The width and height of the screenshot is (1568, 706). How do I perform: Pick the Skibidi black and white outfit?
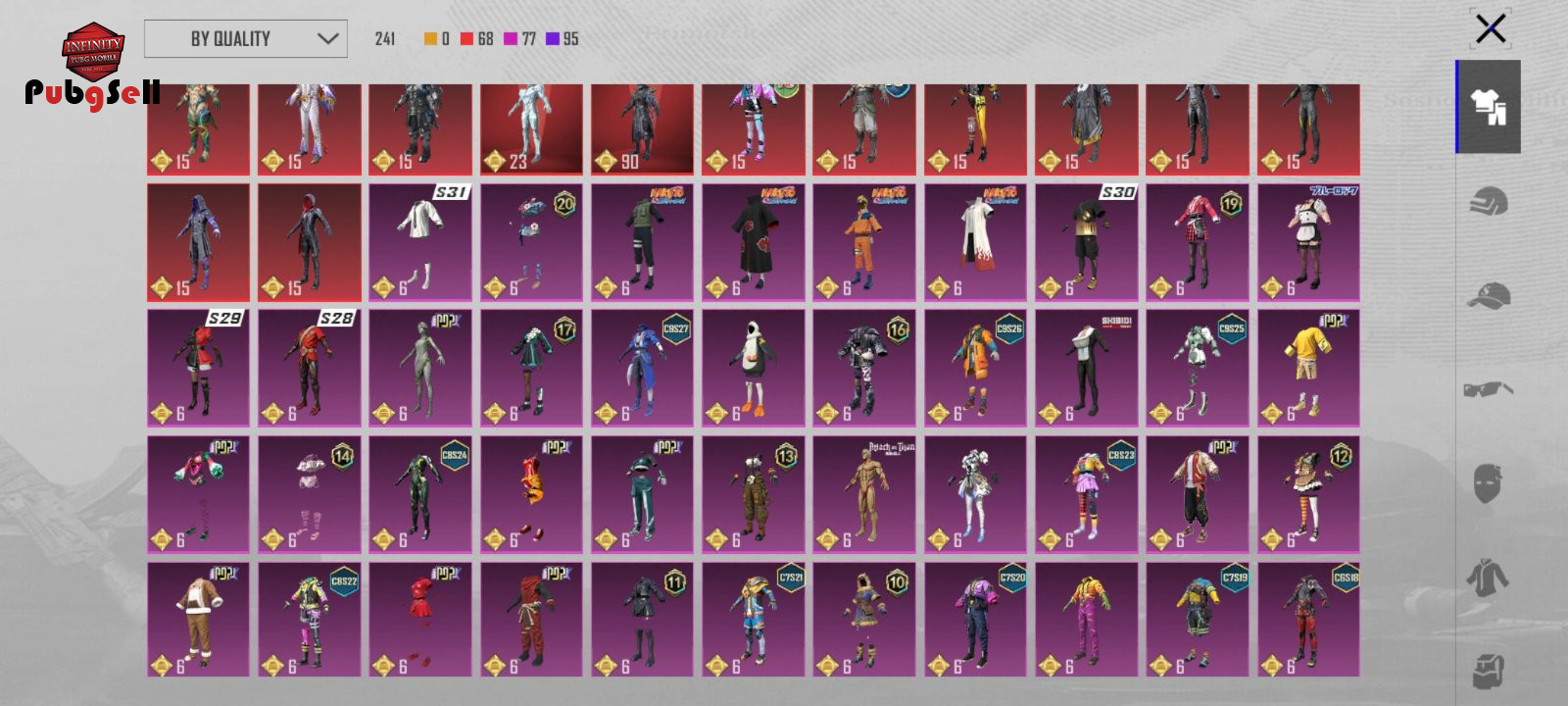click(x=1087, y=369)
